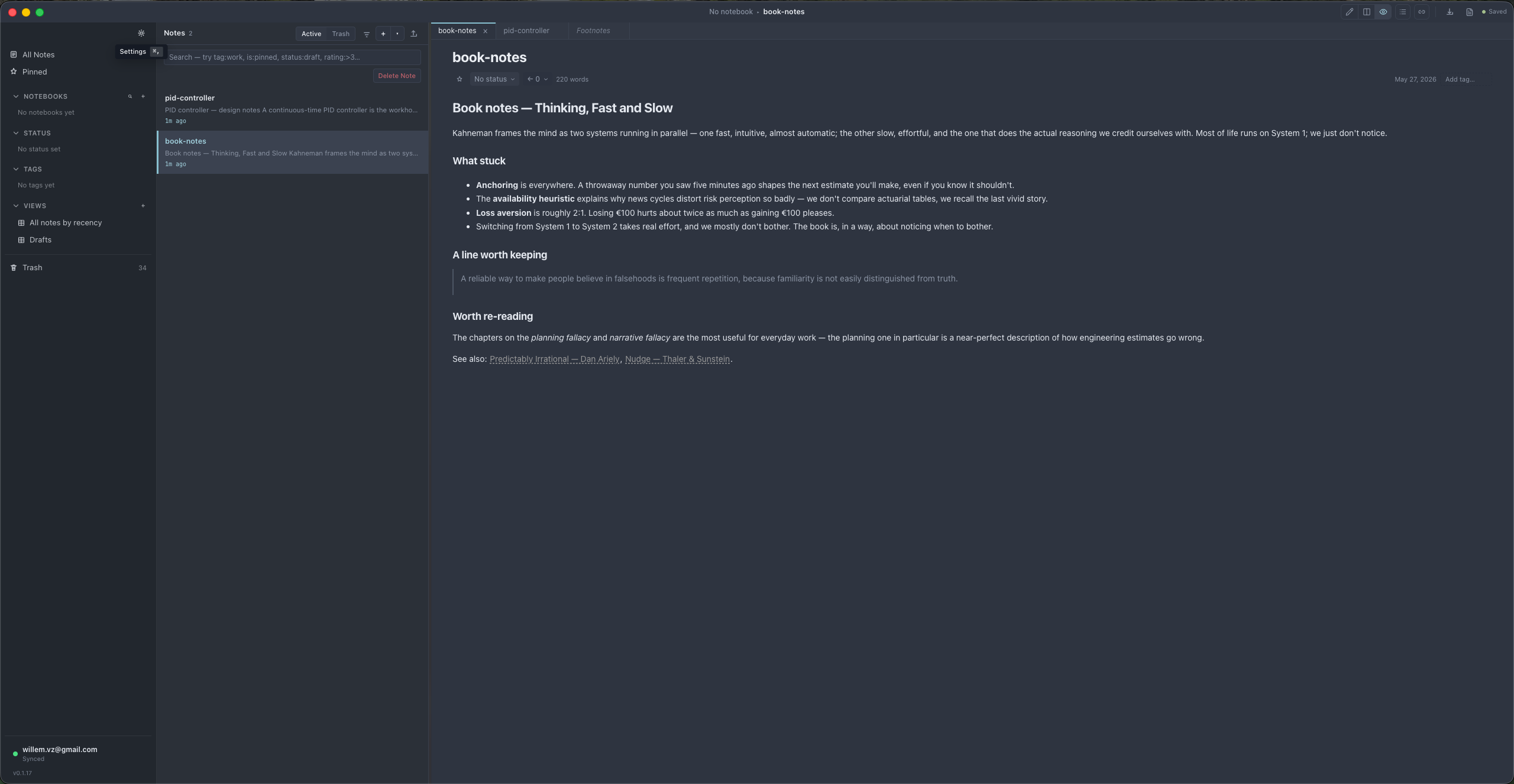
Task: Click the link icon in the title bar
Action: [x=1422, y=12]
